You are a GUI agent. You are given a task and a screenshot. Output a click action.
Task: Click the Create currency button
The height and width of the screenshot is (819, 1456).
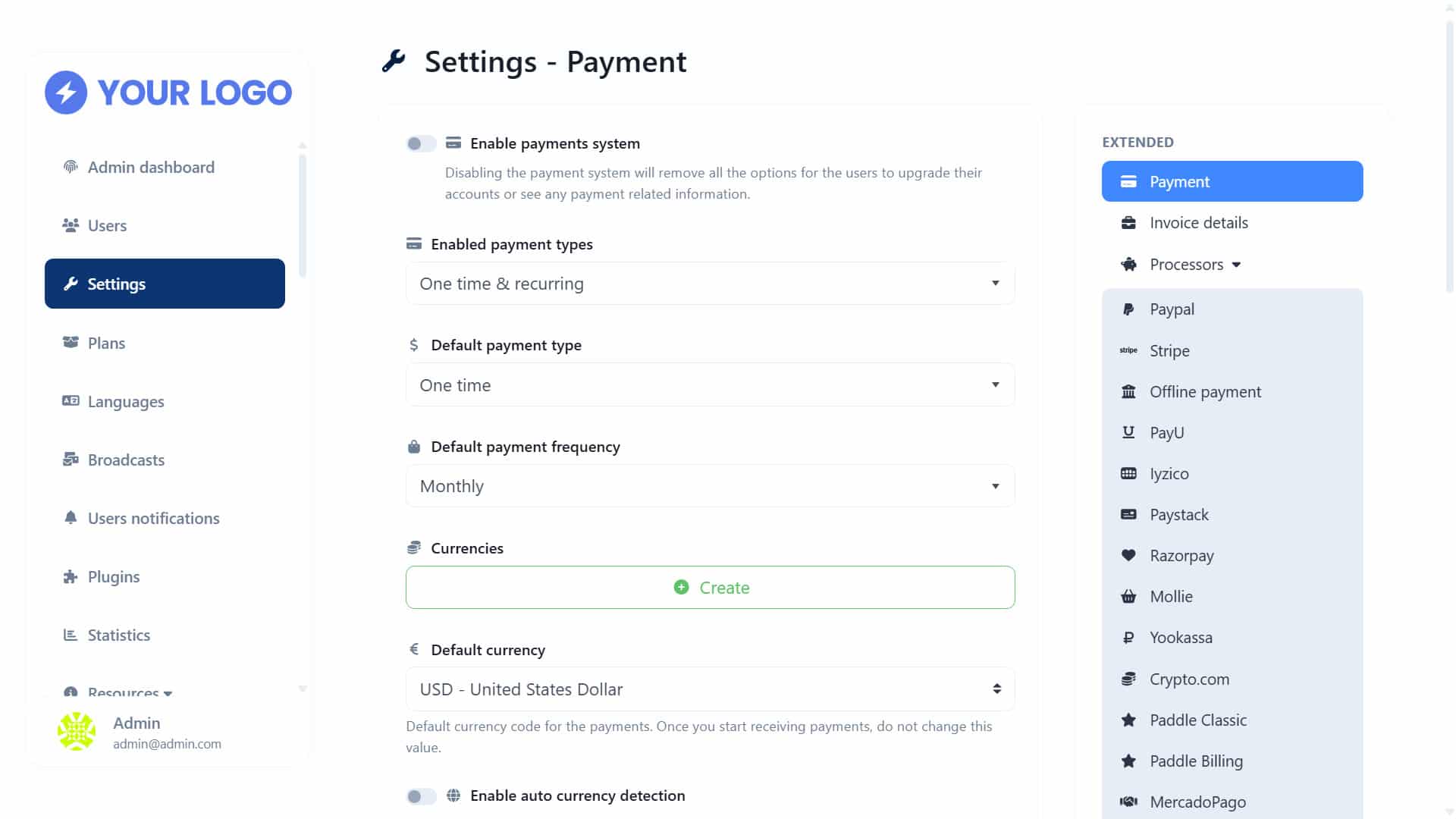tap(711, 588)
